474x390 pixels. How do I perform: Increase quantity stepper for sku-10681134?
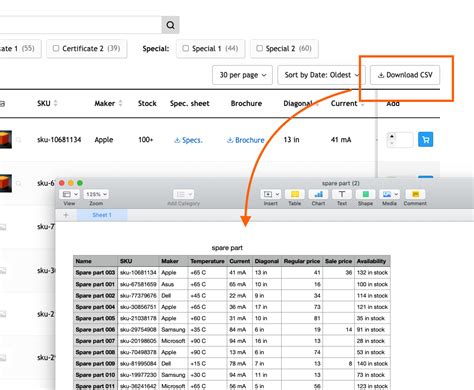click(x=392, y=136)
